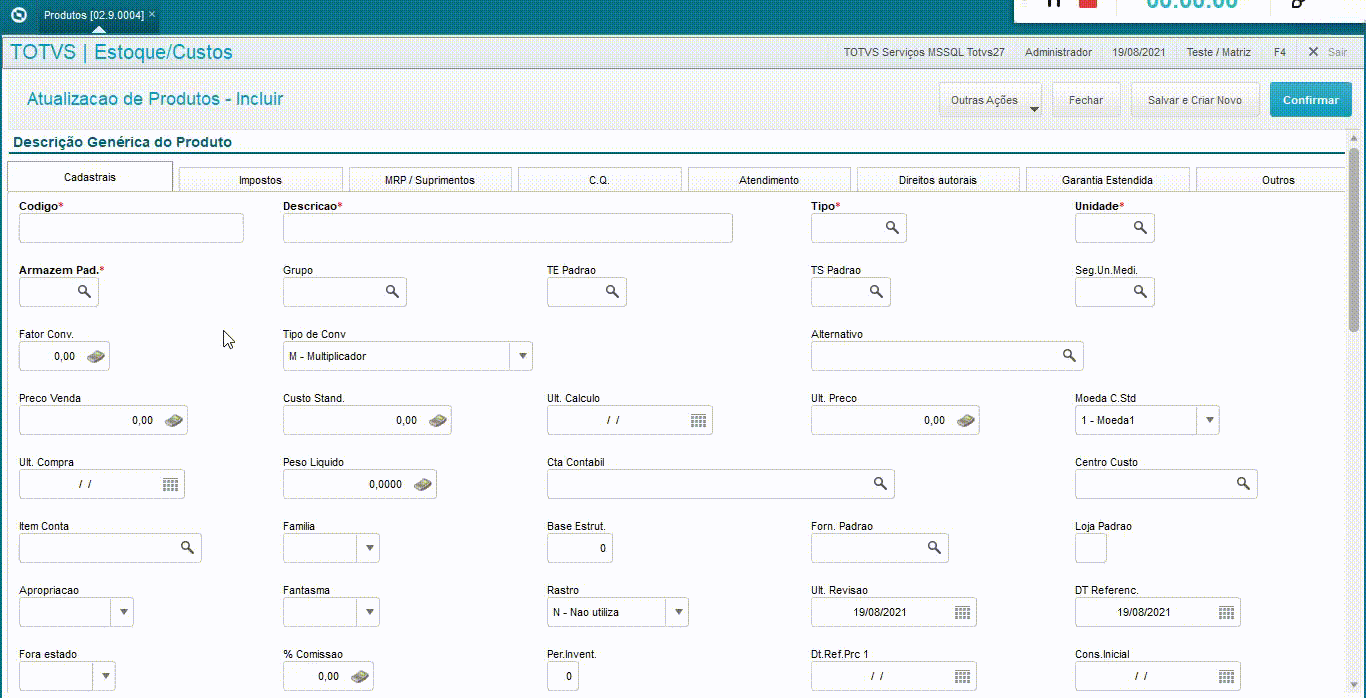Focus the Base Estrut. input field
Viewport: 1366px width, 698px height.
pos(580,548)
